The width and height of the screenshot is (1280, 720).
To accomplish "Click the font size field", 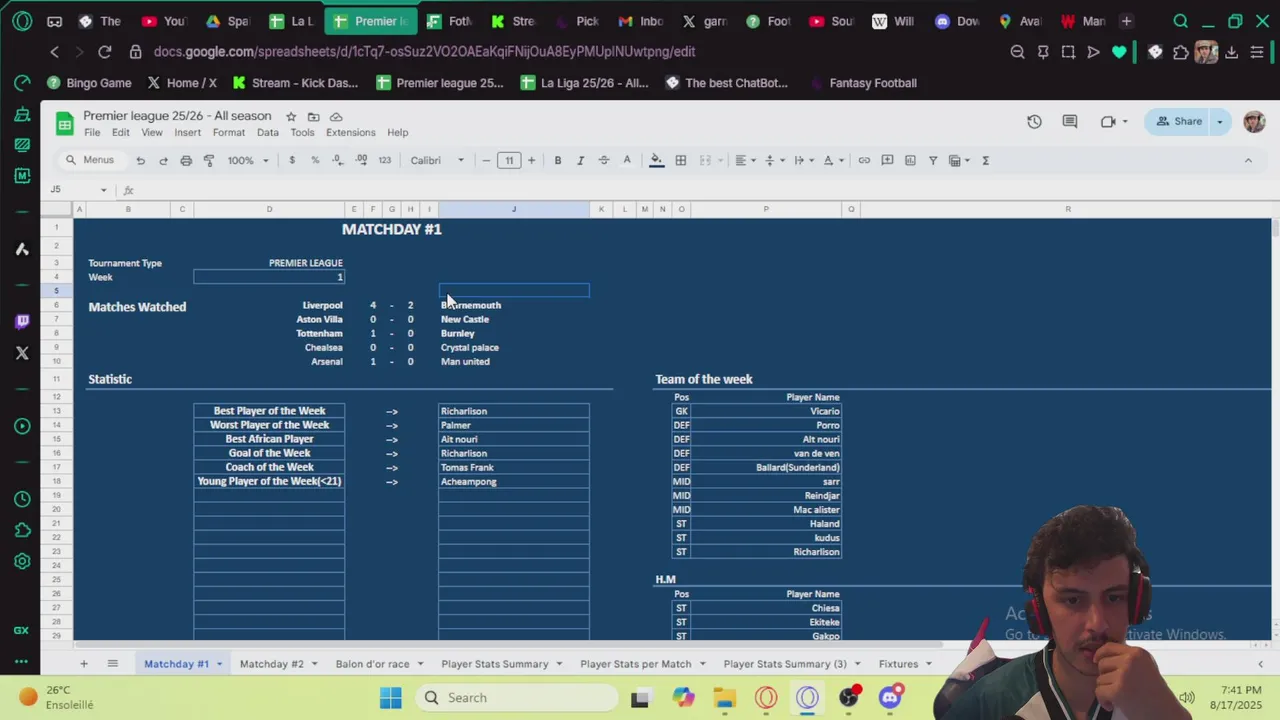I will (x=509, y=160).
